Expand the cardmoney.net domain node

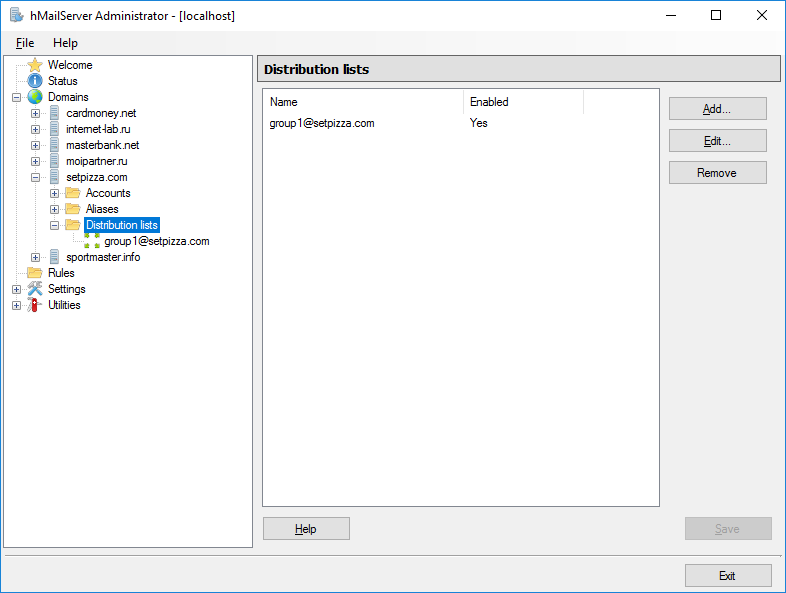tap(35, 113)
